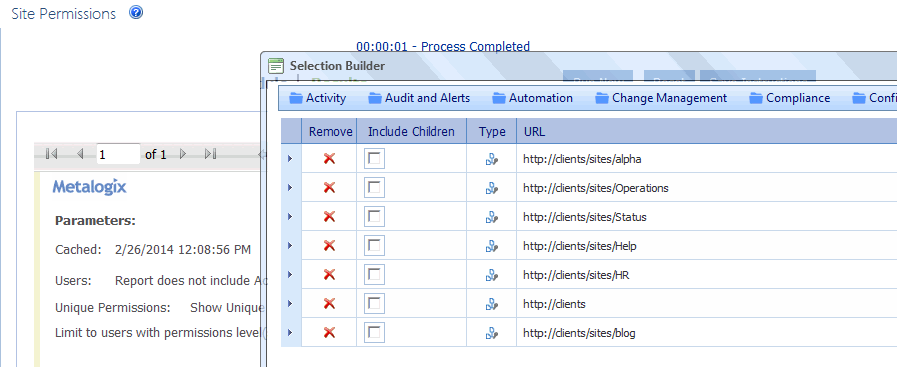Click the type icon for sites/Operations
The height and width of the screenshot is (367, 897).
pos(491,188)
